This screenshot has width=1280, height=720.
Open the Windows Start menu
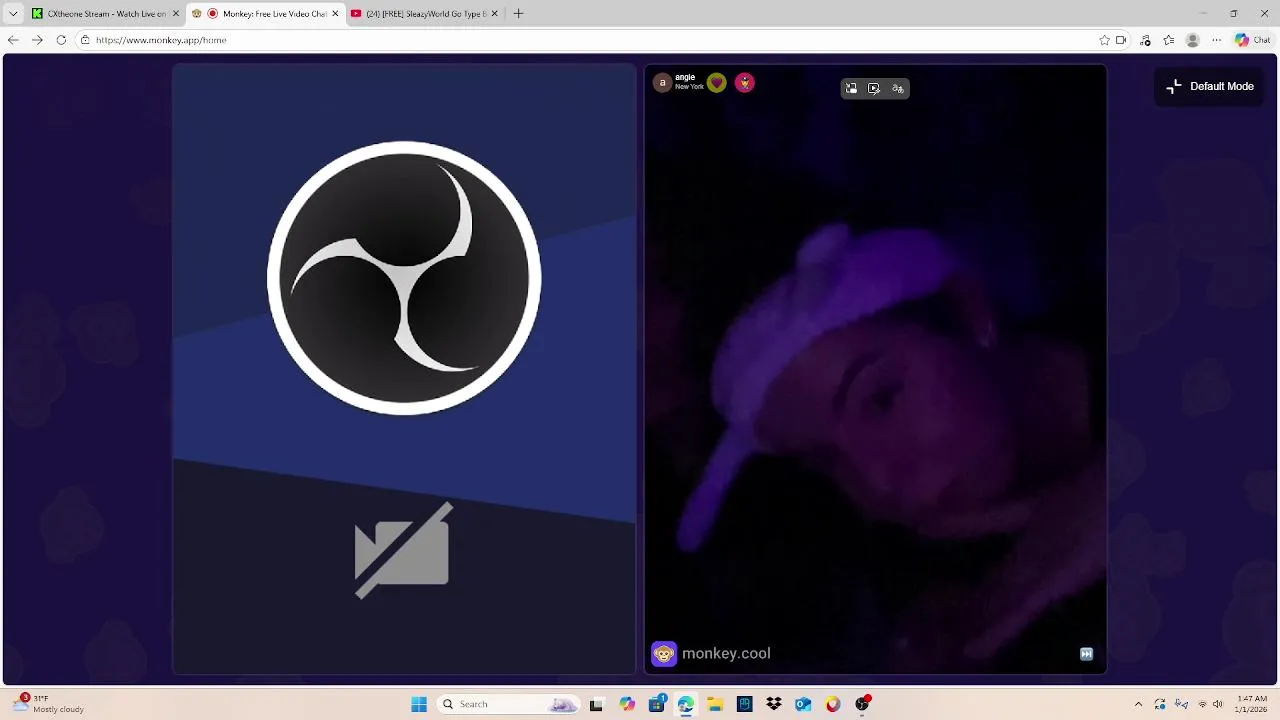point(419,704)
